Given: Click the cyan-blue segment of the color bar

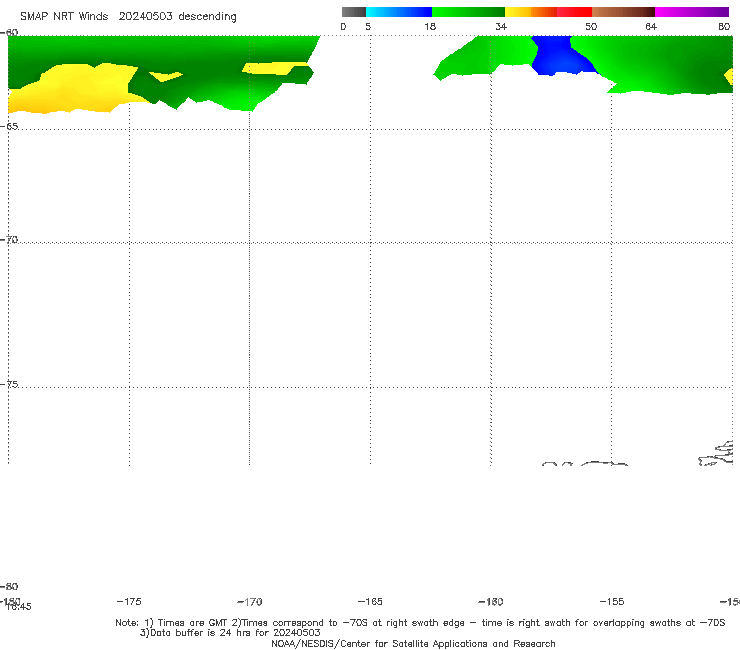Looking at the screenshot, I should point(399,12).
